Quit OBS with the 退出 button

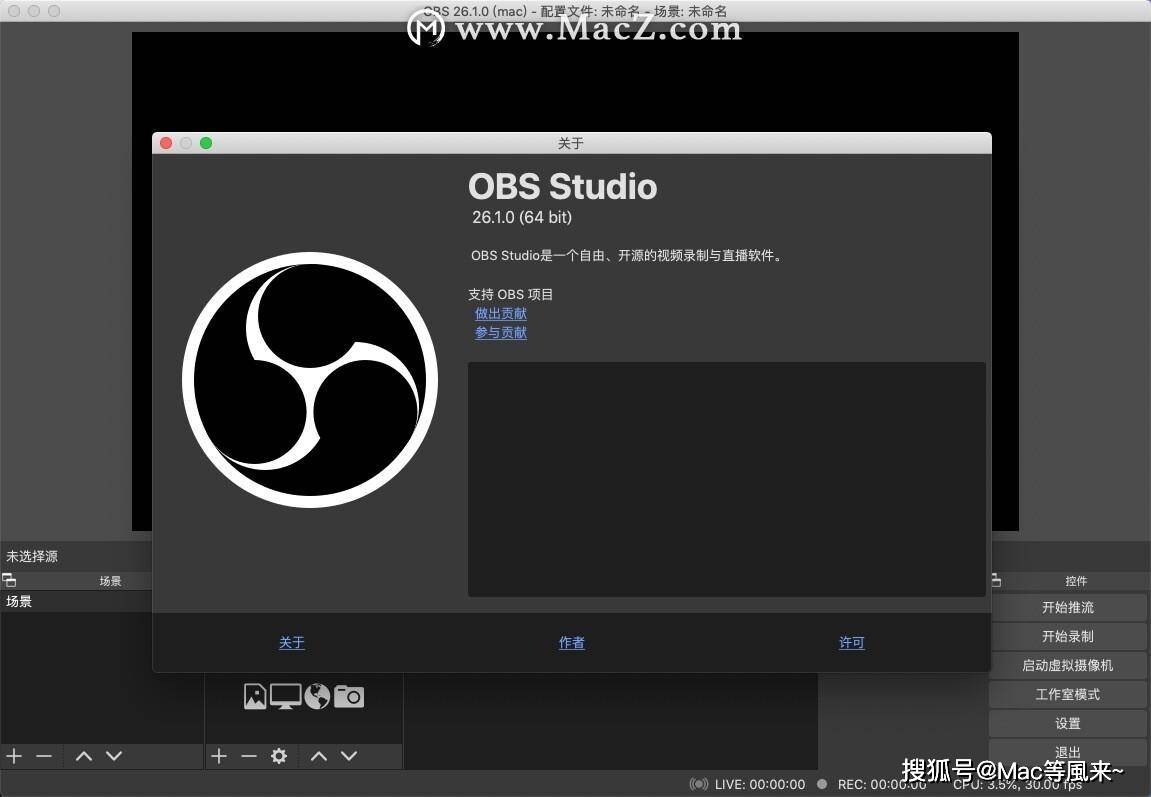coord(1067,752)
